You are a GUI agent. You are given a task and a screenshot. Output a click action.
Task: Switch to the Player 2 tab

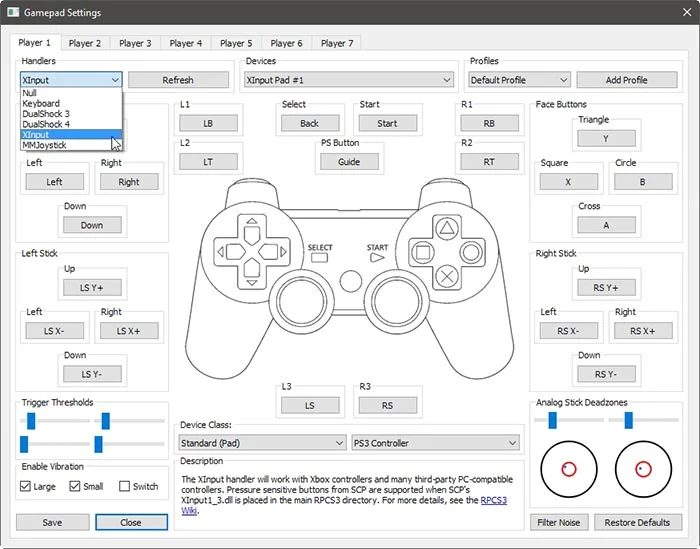(85, 43)
